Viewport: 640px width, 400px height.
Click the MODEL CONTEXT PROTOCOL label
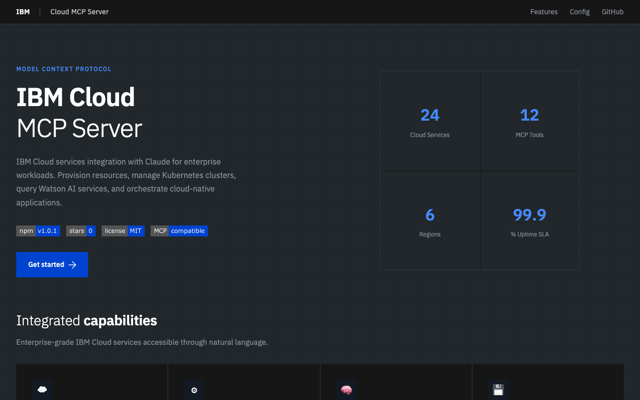tap(64, 69)
